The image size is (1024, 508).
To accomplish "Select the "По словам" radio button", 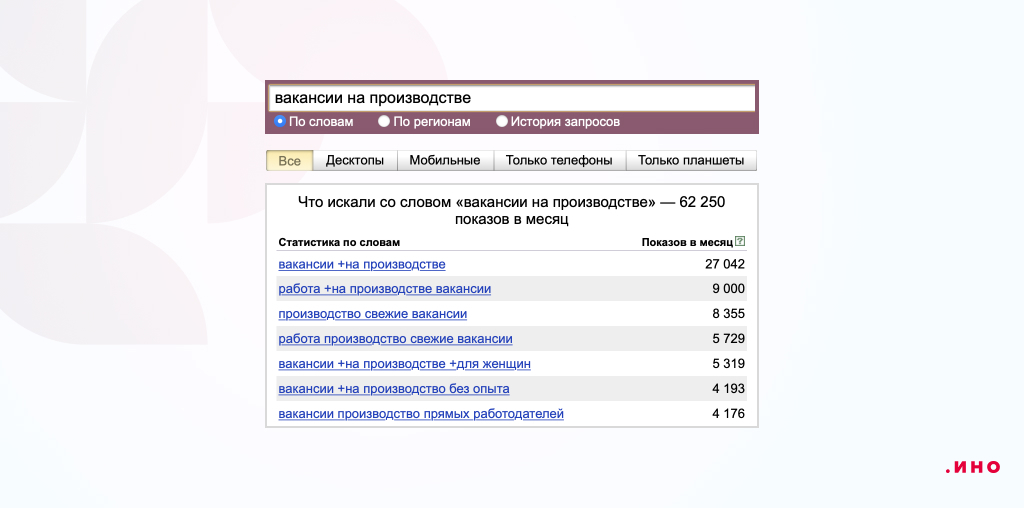I will tap(280, 122).
